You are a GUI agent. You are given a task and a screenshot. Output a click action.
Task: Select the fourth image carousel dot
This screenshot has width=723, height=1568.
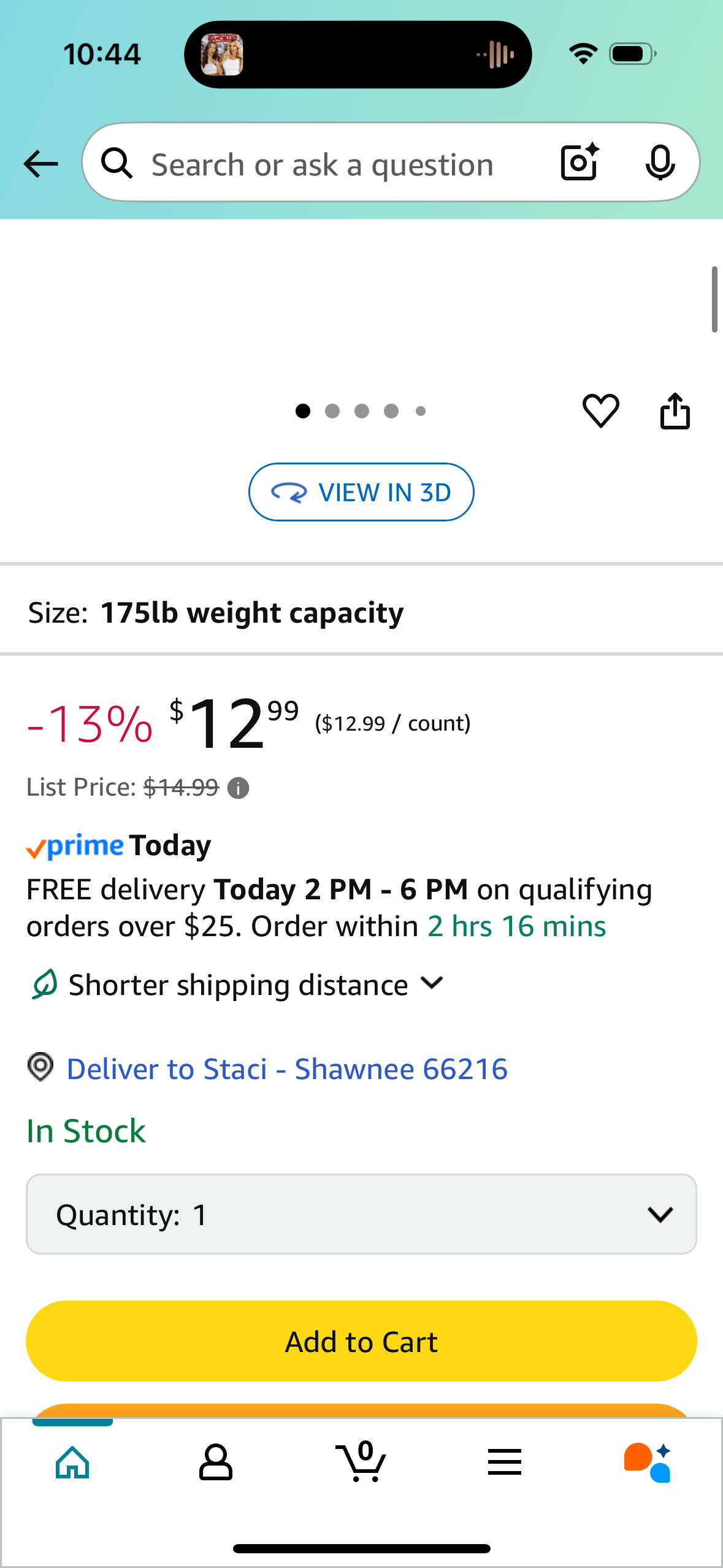pos(391,411)
